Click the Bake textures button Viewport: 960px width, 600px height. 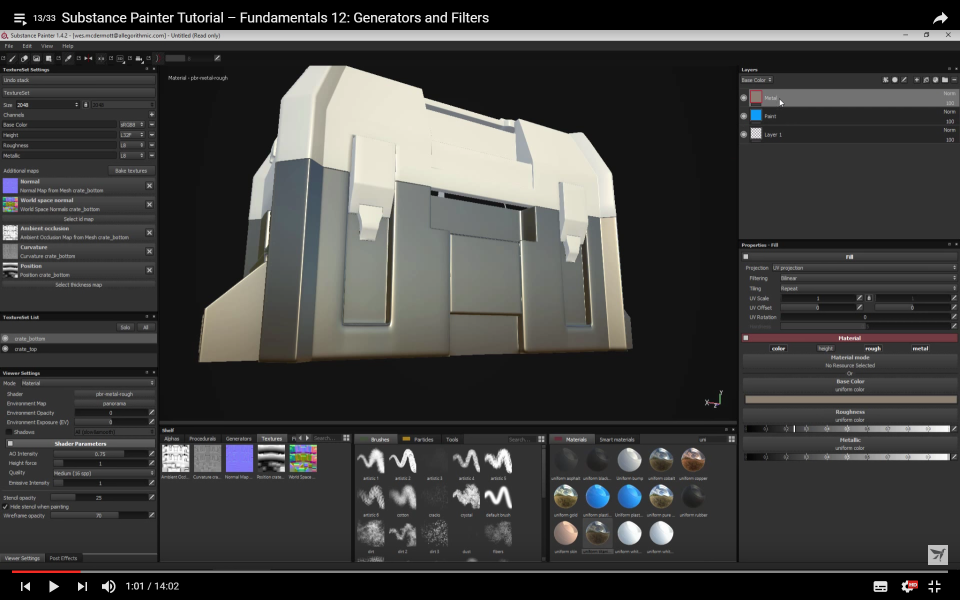tap(131, 171)
